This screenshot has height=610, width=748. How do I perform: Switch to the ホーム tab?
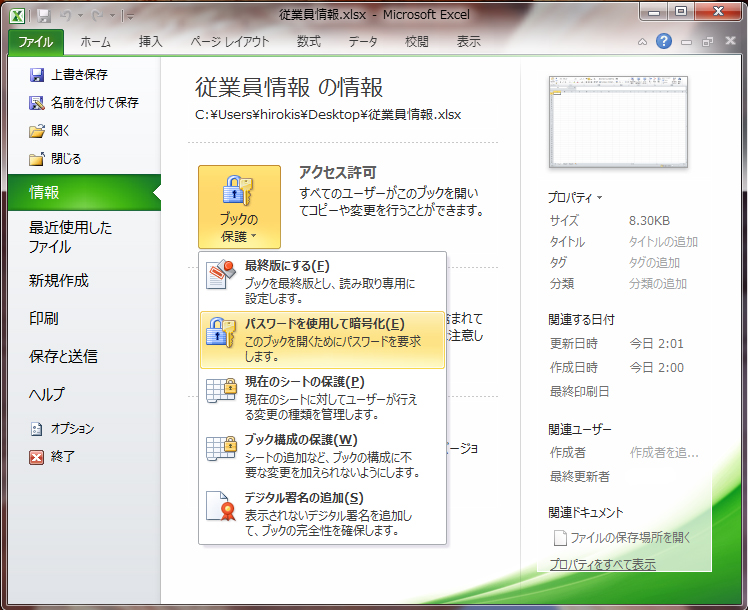click(95, 42)
